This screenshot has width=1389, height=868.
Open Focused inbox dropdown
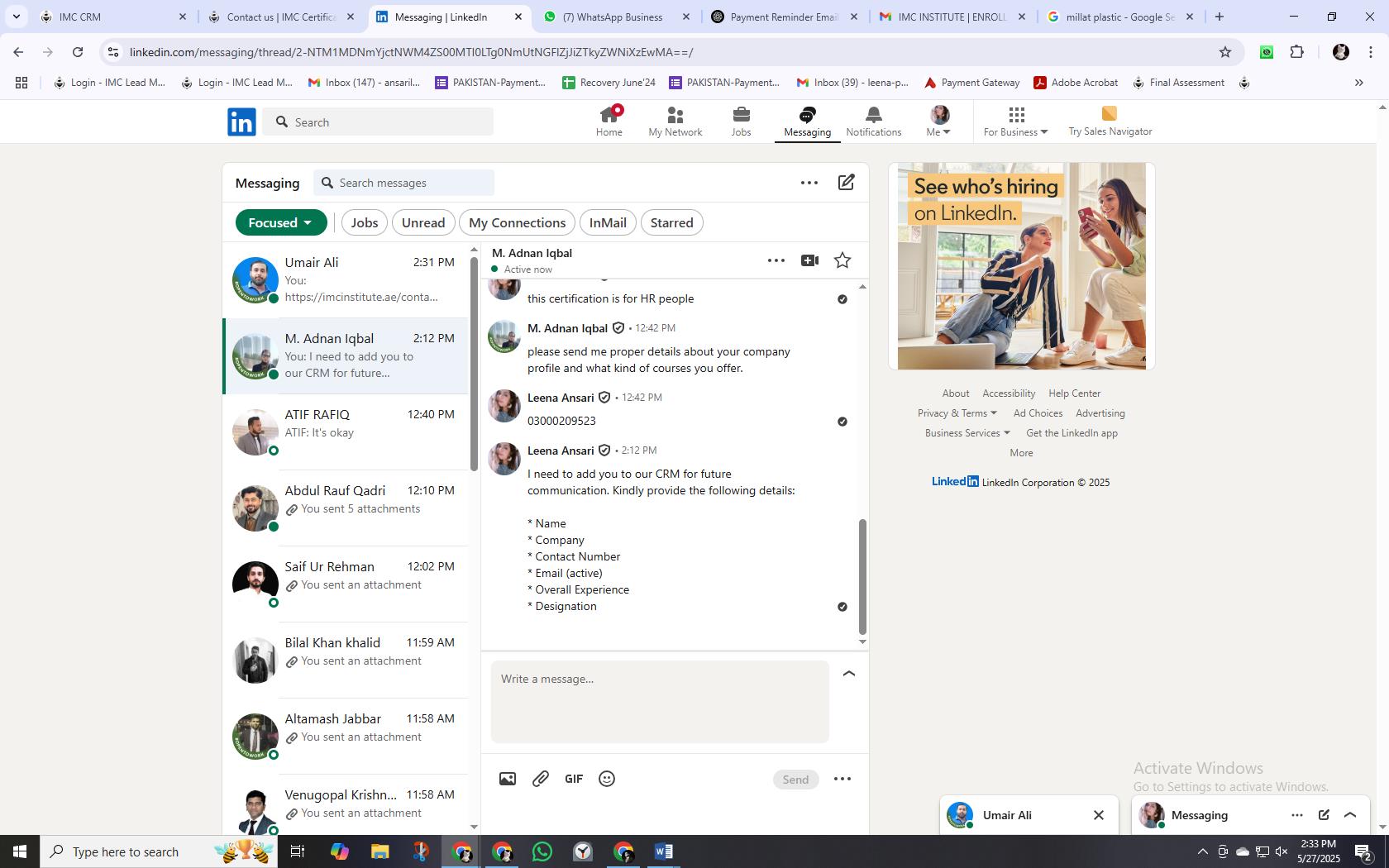[x=281, y=222]
